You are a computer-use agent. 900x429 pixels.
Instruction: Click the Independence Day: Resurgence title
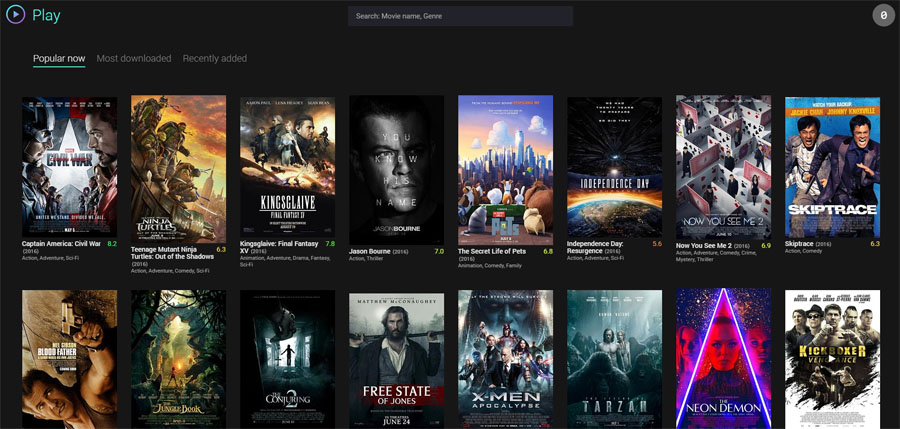[x=596, y=248]
